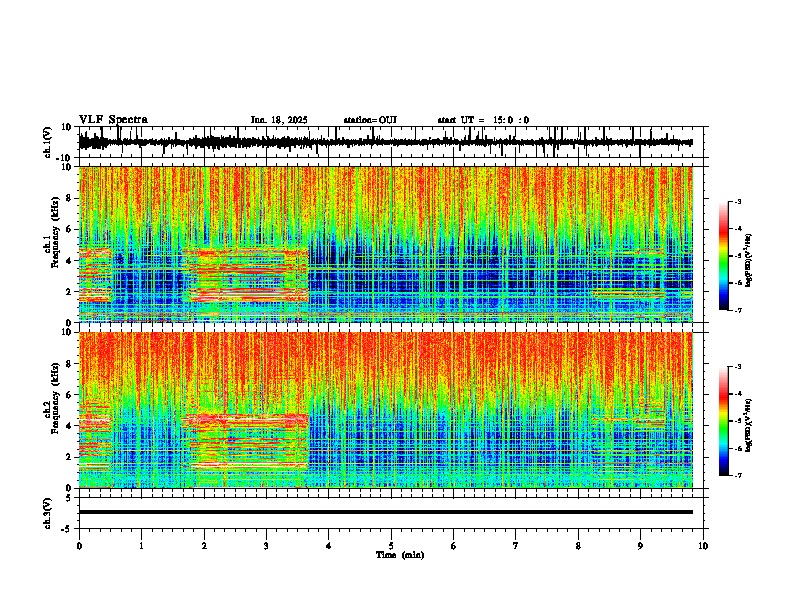Click the time axis tick label "8"
This screenshot has height=612, width=792.
(x=578, y=546)
